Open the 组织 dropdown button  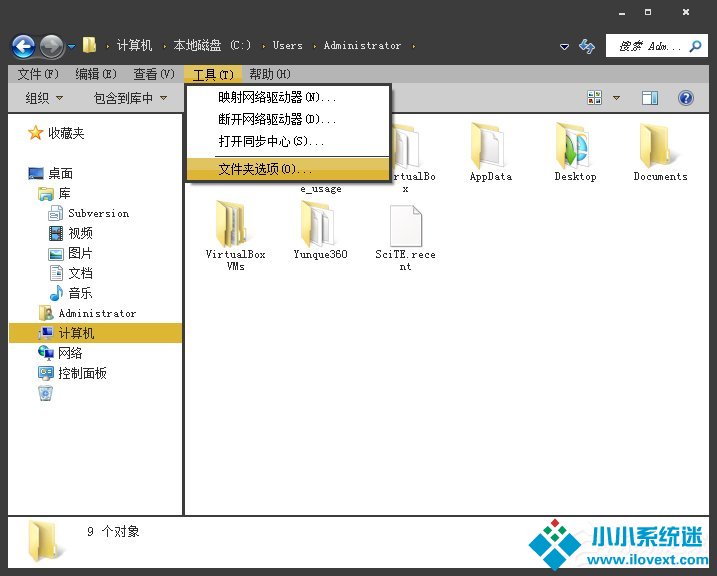pos(44,98)
